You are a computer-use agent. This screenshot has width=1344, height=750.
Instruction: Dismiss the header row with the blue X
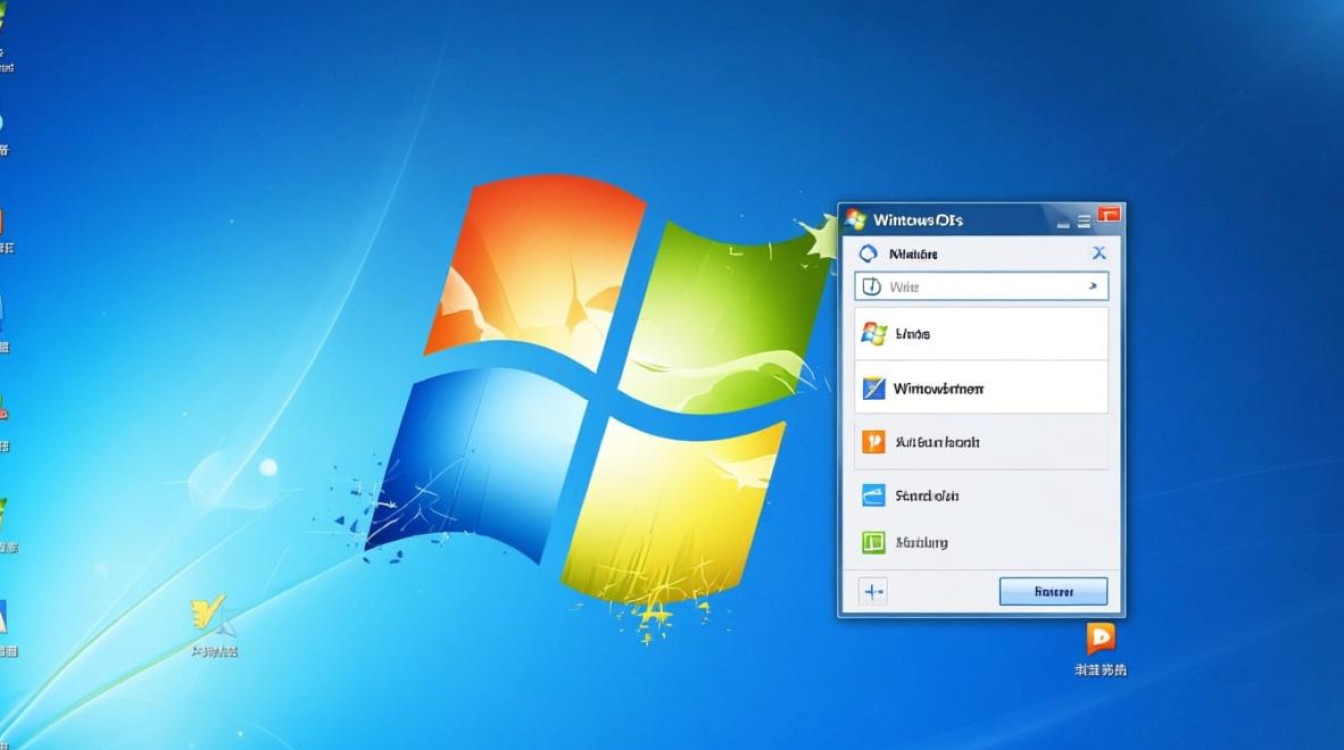pyautogui.click(x=1098, y=254)
